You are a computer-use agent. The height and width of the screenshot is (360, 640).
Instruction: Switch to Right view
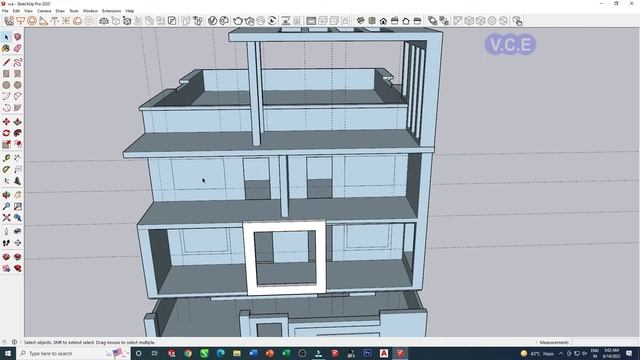point(395,21)
